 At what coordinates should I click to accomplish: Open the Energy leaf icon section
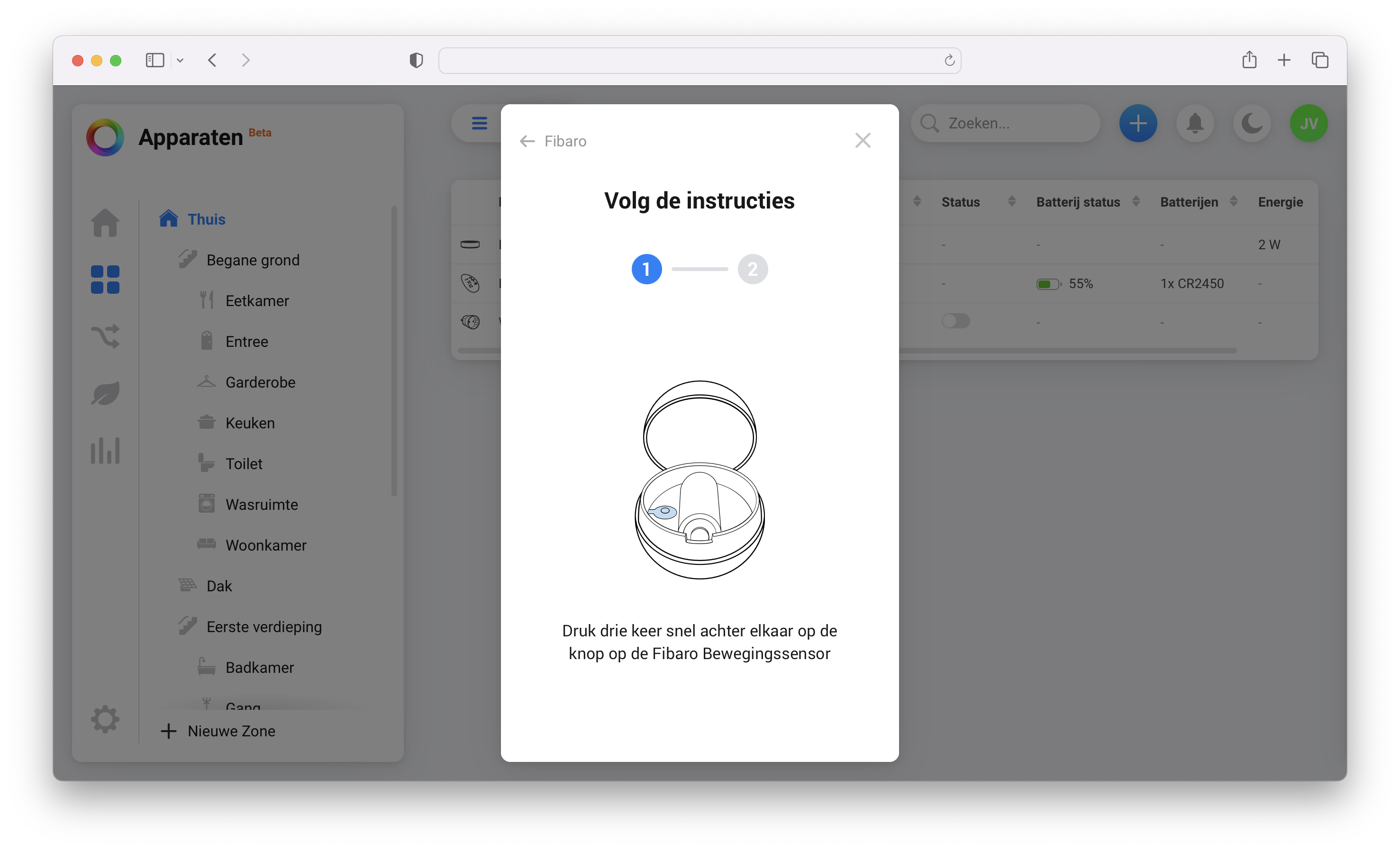tap(105, 393)
